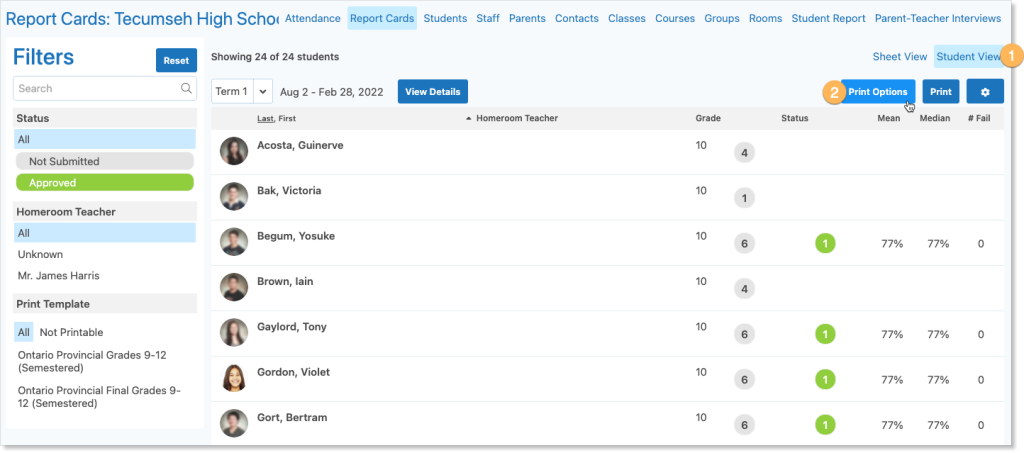The image size is (1024, 453).
Task: Switch to Sheet View
Action: pos(900,57)
